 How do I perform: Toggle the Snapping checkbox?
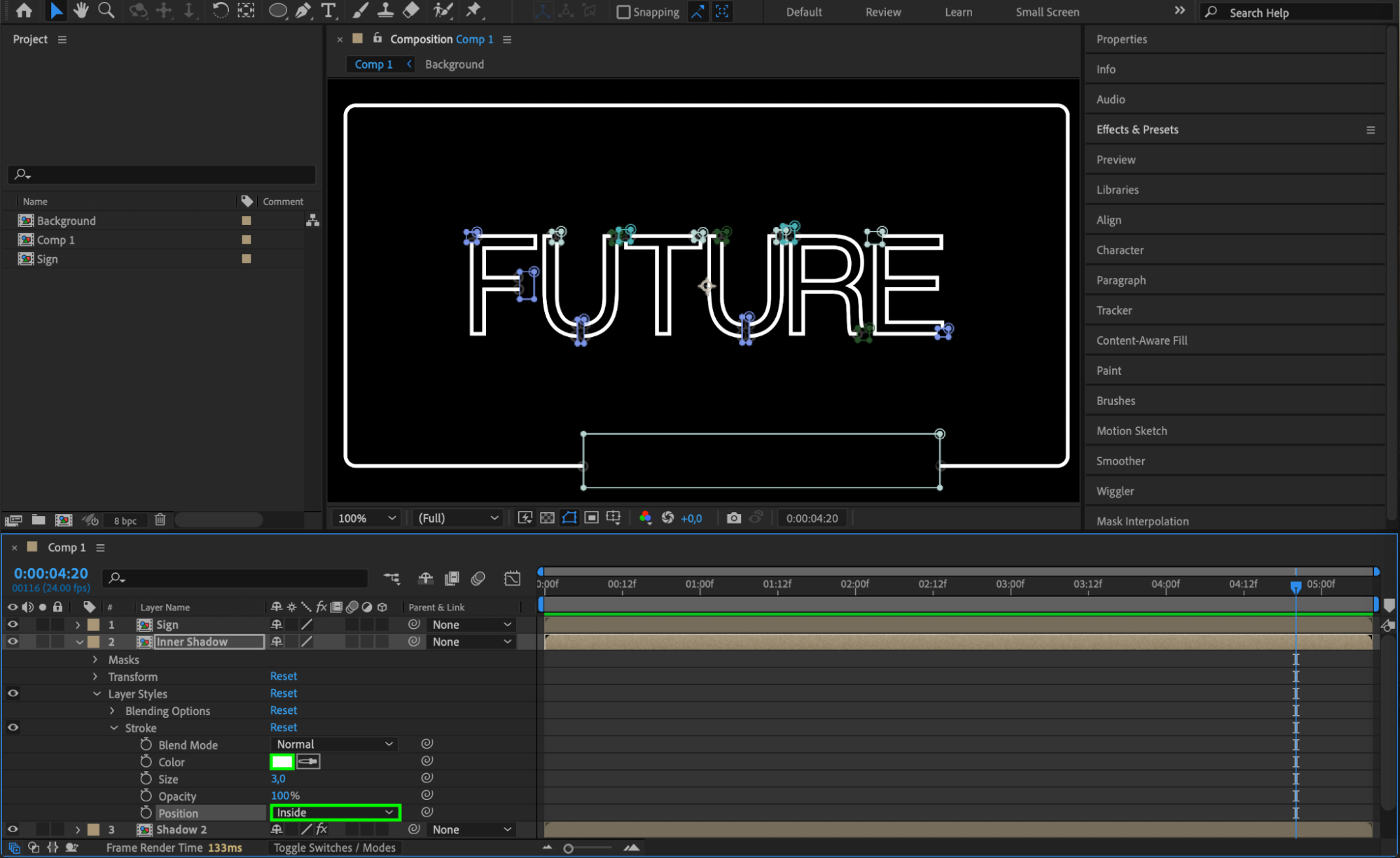coord(623,12)
